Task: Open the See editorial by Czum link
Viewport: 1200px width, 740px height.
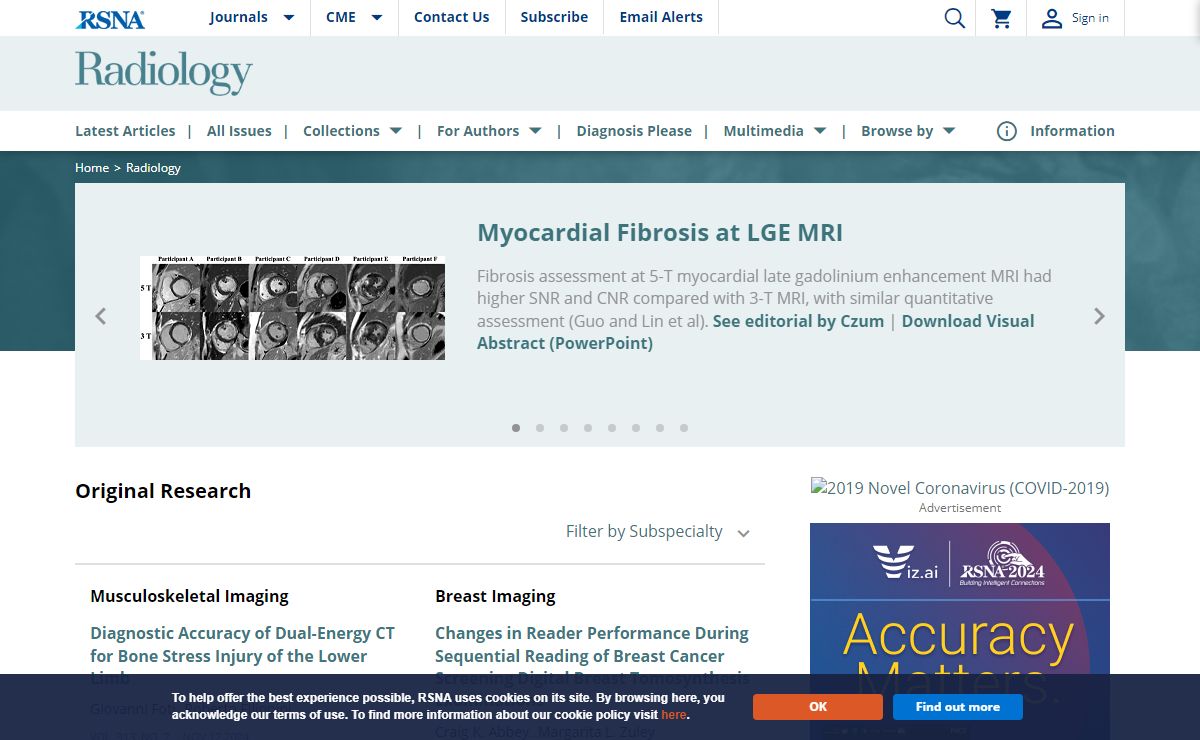Action: tap(798, 321)
